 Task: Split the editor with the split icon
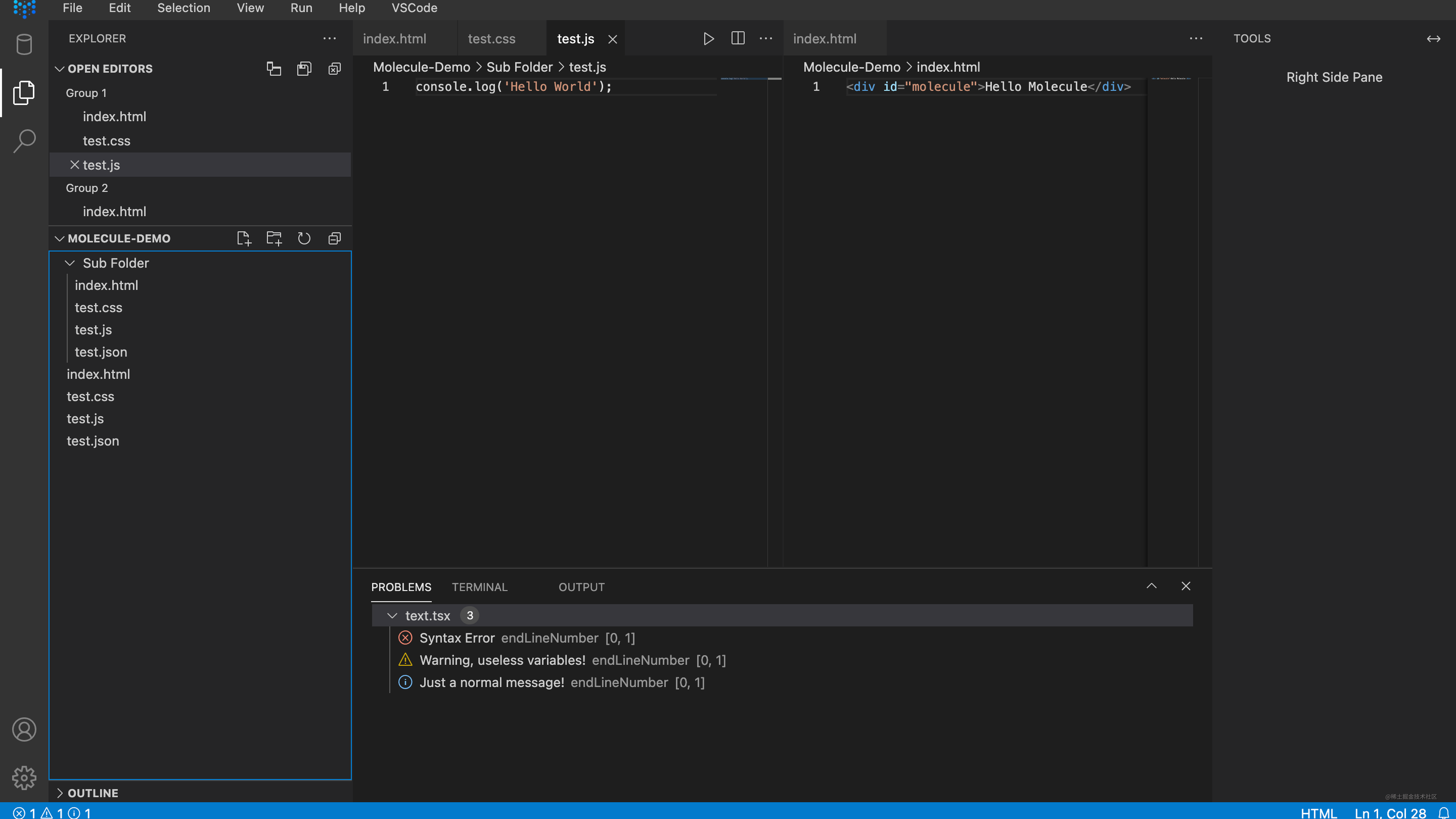pos(738,38)
